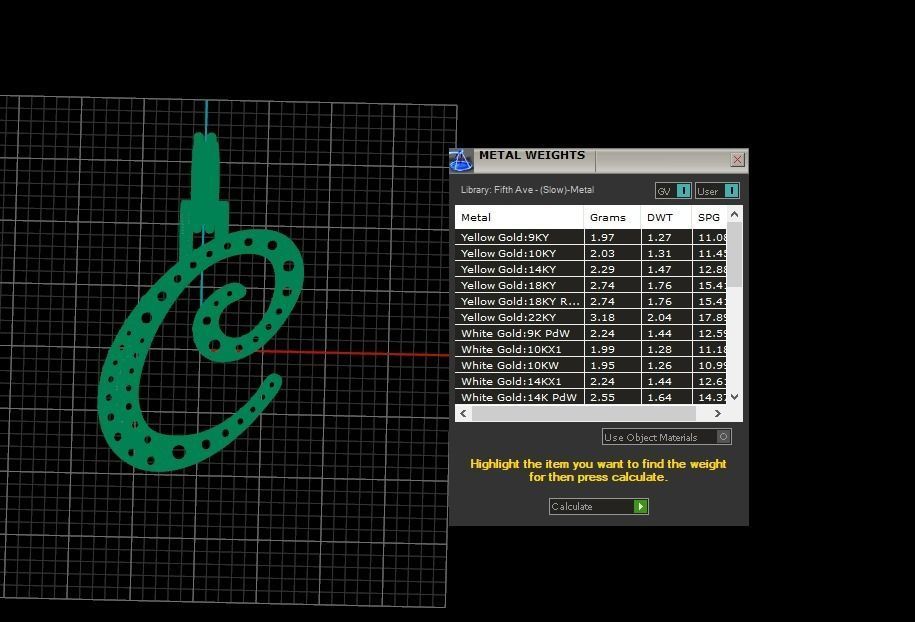This screenshot has width=915, height=622.
Task: Click grams value 2.29
Action: (x=602, y=270)
